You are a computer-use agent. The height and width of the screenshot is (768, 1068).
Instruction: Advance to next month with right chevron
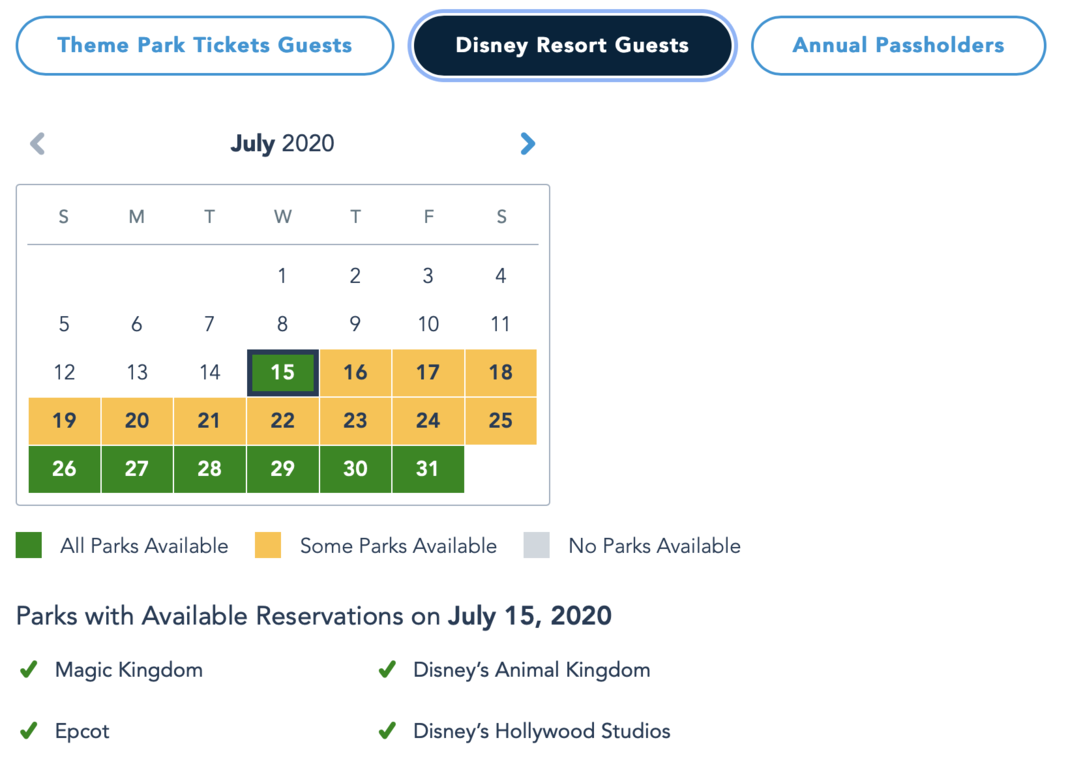click(527, 144)
